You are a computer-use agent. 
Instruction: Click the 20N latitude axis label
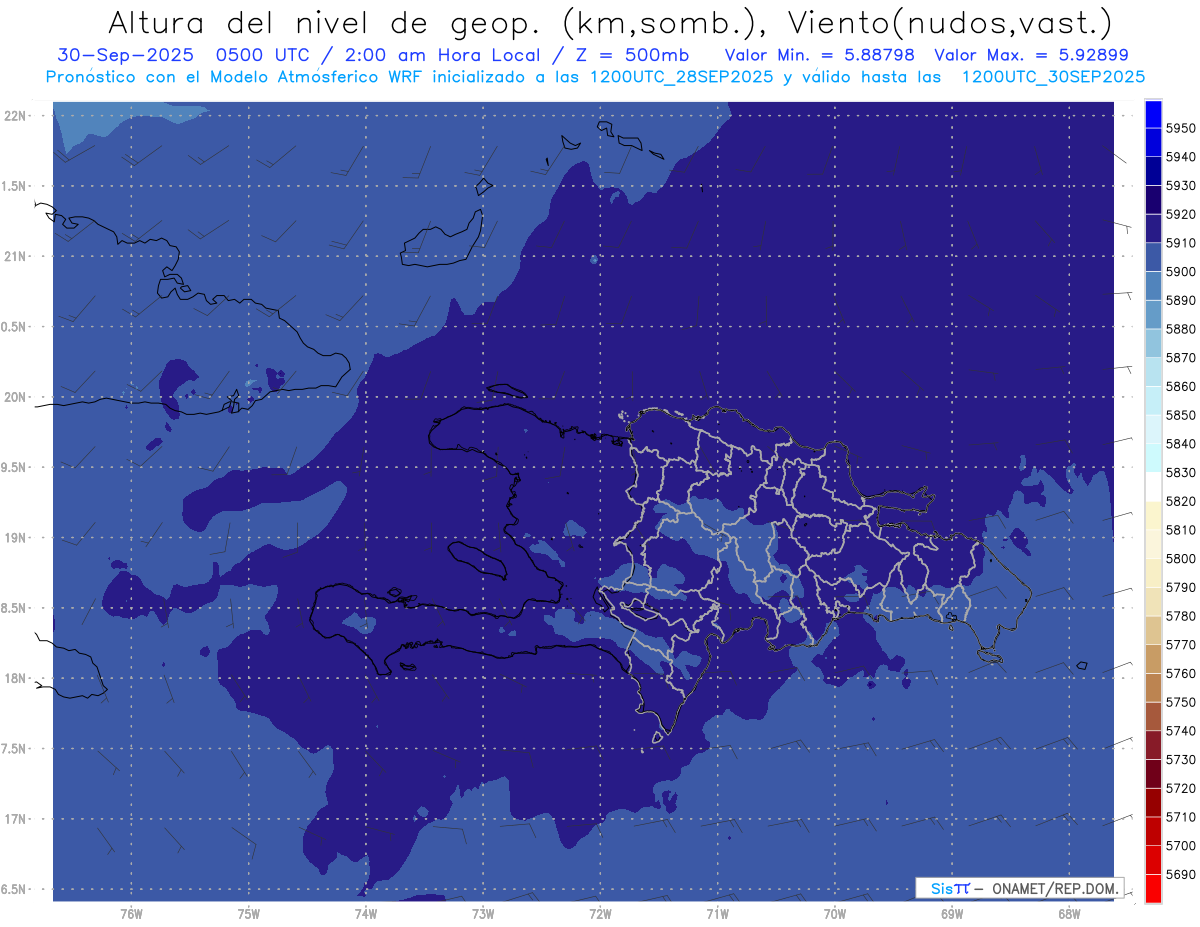point(16,397)
